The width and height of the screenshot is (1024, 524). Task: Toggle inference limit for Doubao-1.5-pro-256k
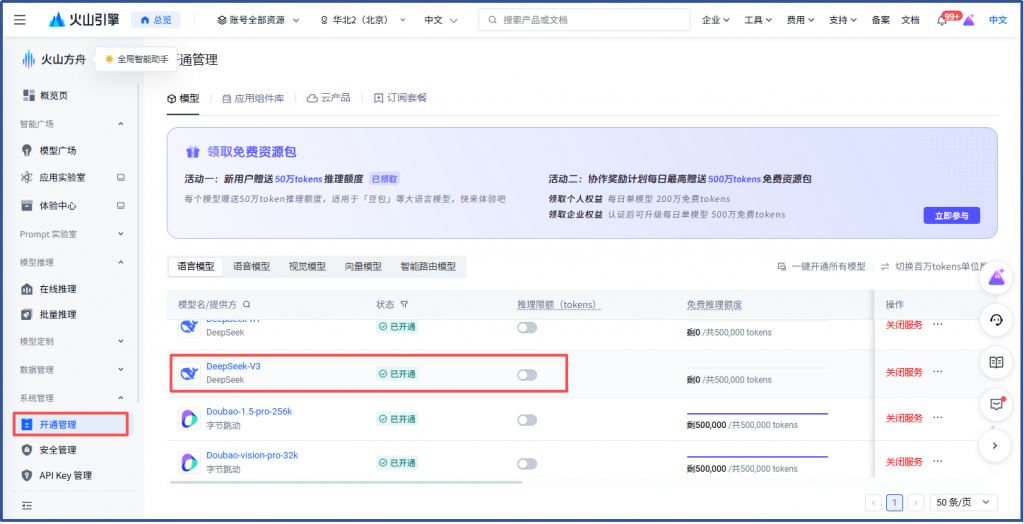tap(527, 419)
